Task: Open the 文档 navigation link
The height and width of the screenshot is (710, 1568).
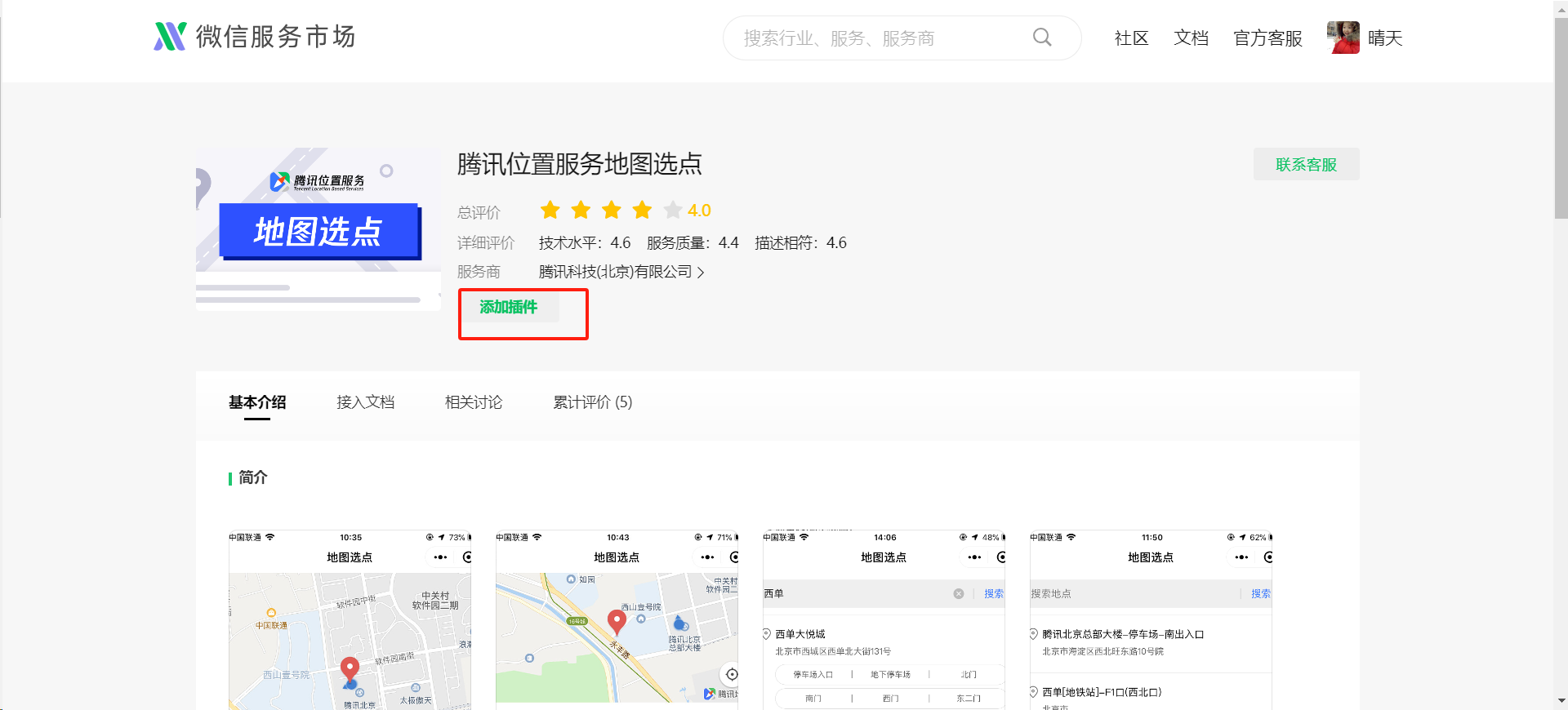Action: click(1192, 38)
